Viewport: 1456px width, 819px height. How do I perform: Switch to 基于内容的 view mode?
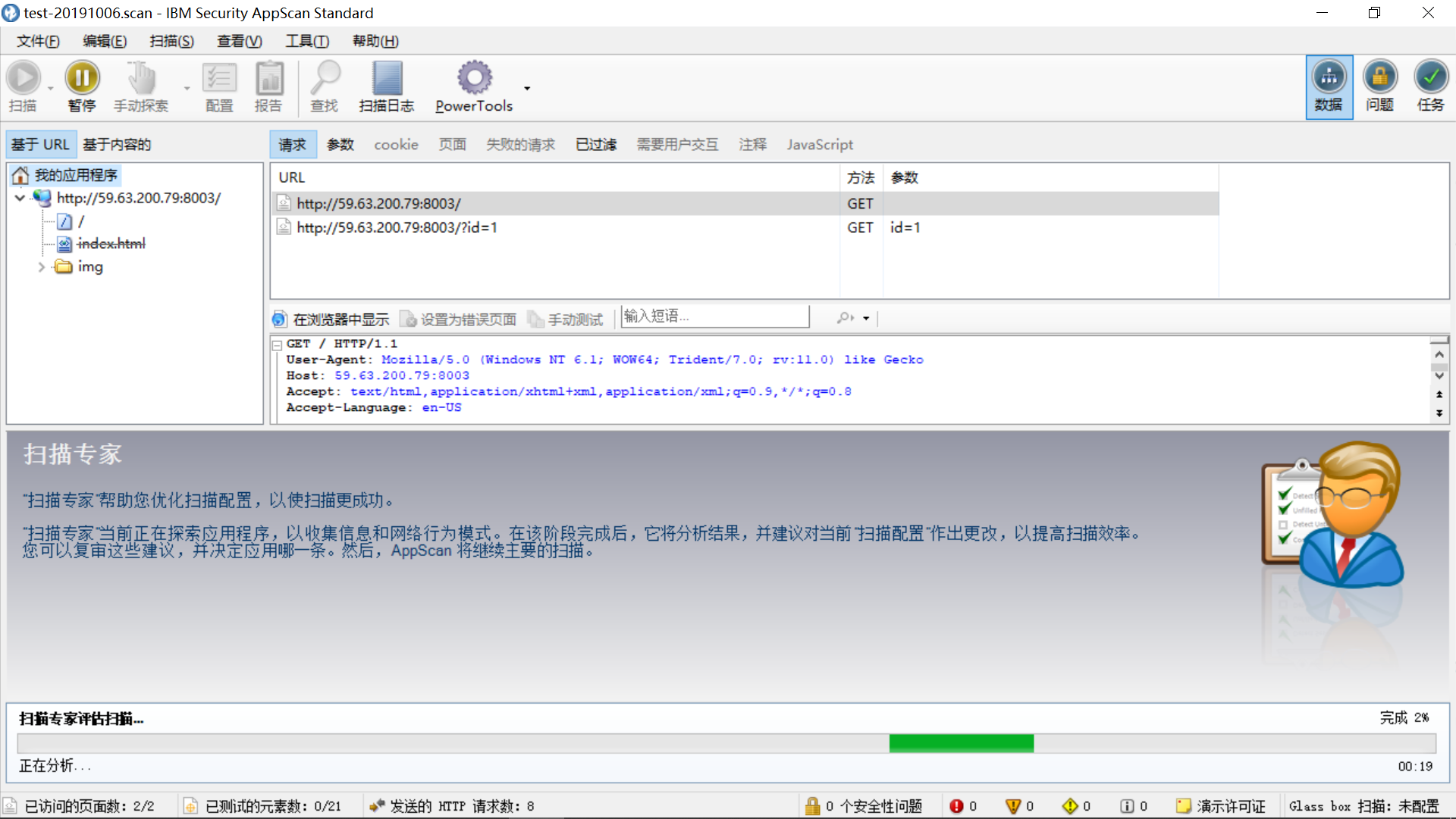coord(117,144)
